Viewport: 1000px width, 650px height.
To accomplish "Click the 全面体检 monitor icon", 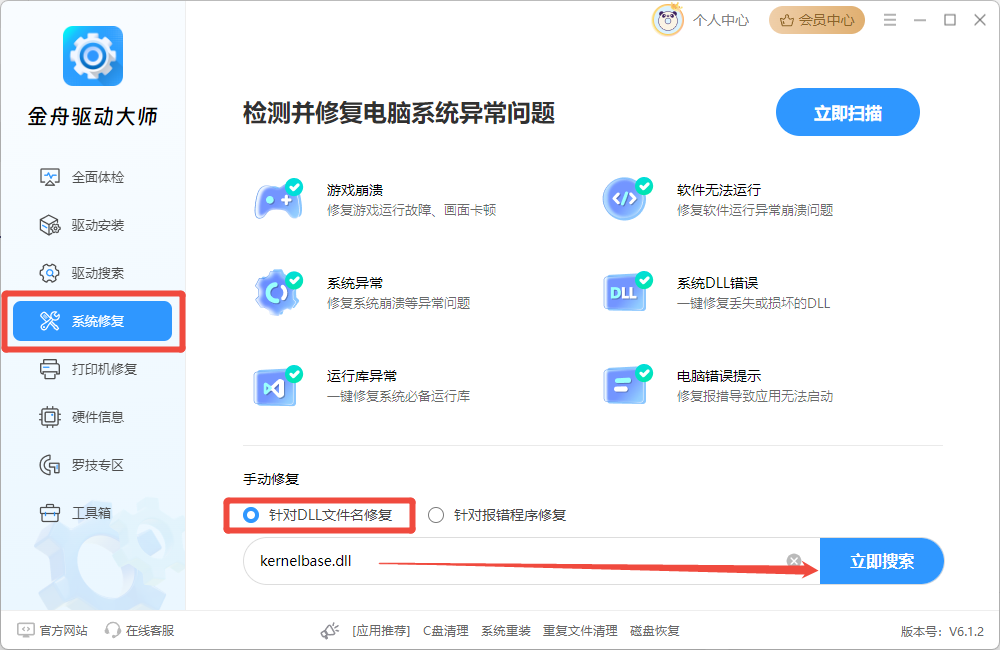I will point(50,177).
